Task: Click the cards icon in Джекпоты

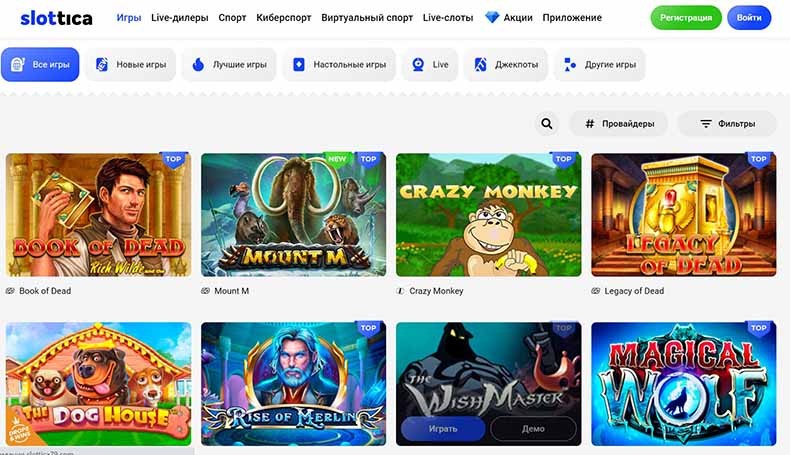Action: point(480,64)
